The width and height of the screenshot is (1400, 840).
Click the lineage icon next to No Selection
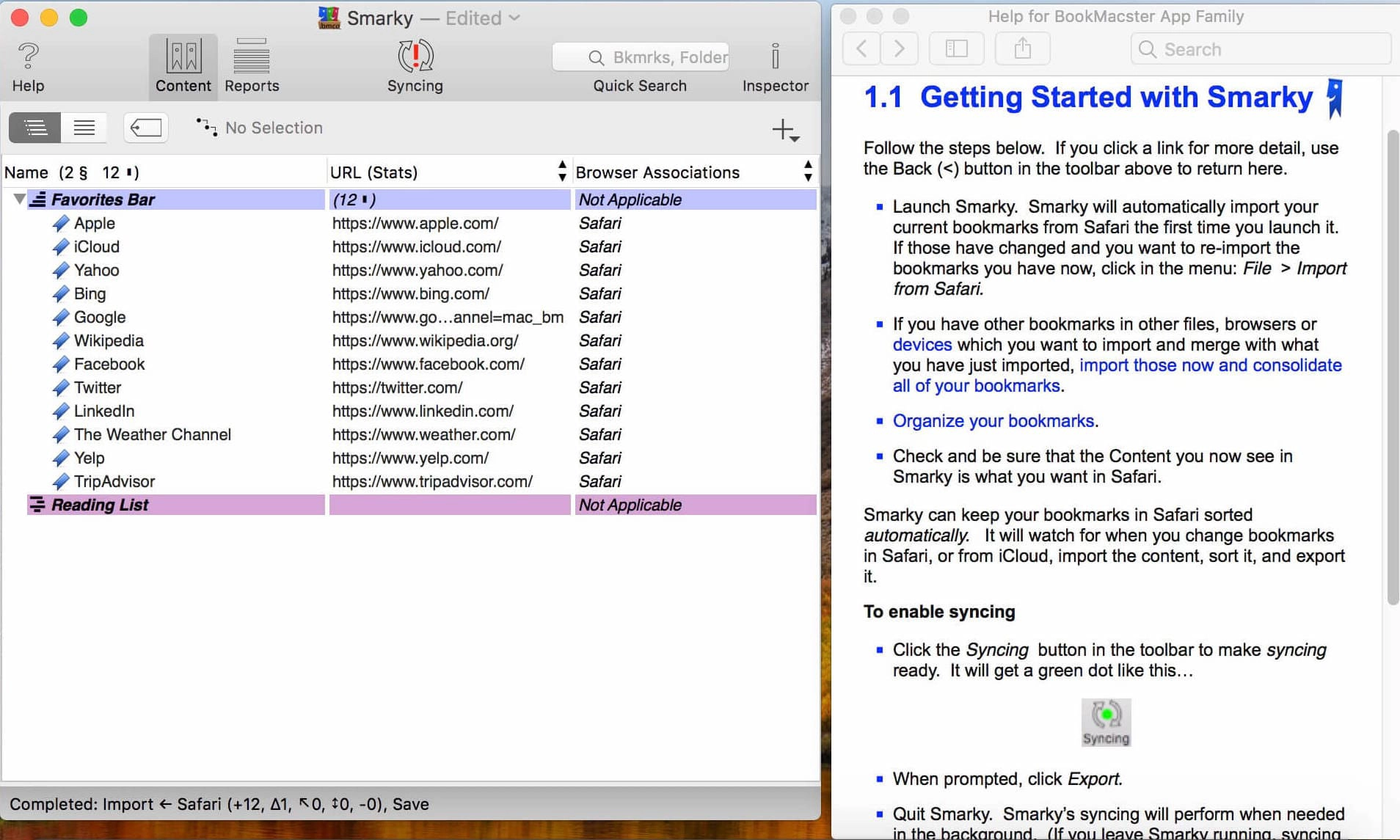[x=206, y=128]
